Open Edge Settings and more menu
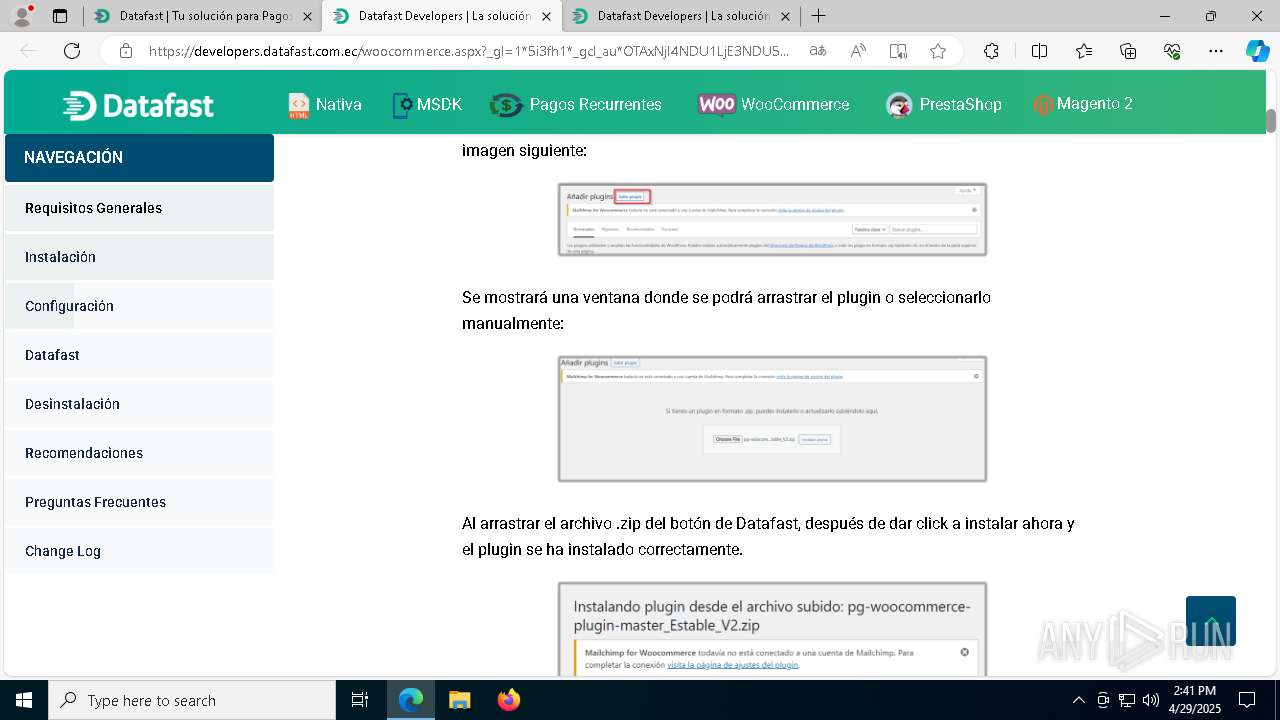Viewport: 1280px width, 720px height. point(1216,51)
